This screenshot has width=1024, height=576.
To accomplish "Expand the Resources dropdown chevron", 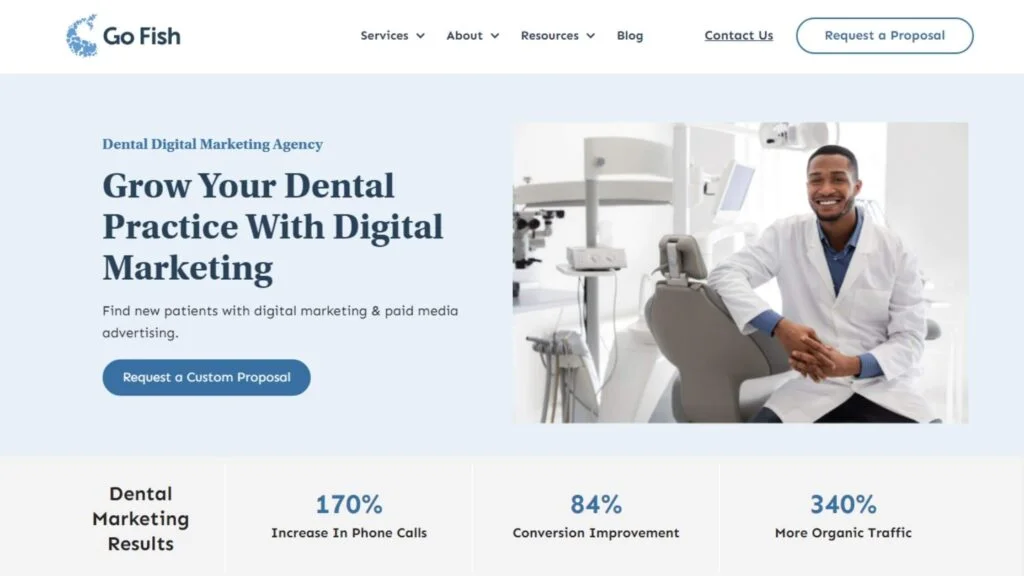I will tap(590, 36).
